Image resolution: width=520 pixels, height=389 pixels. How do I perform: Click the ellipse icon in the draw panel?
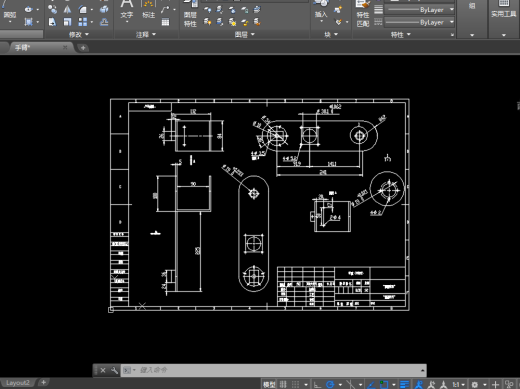(x=29, y=9)
